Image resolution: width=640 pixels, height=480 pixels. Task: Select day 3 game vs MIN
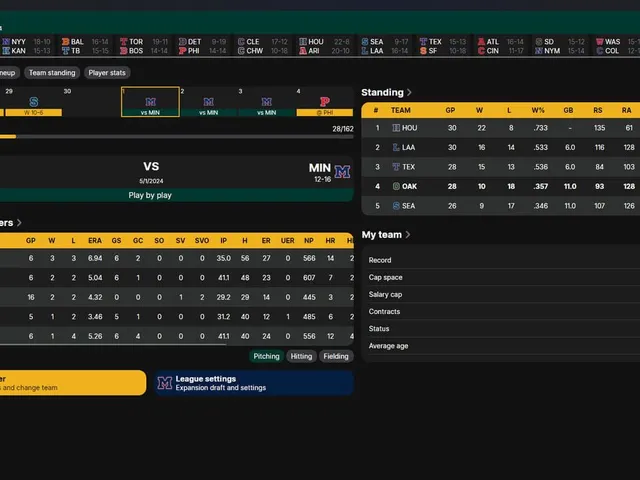point(267,102)
